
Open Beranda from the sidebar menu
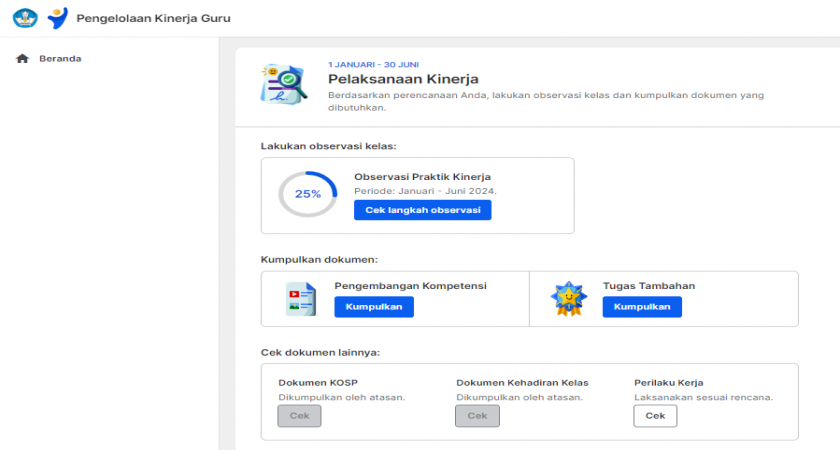point(60,59)
